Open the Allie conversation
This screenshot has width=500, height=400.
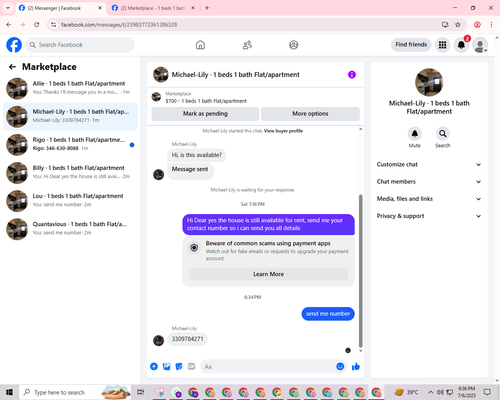(70, 88)
